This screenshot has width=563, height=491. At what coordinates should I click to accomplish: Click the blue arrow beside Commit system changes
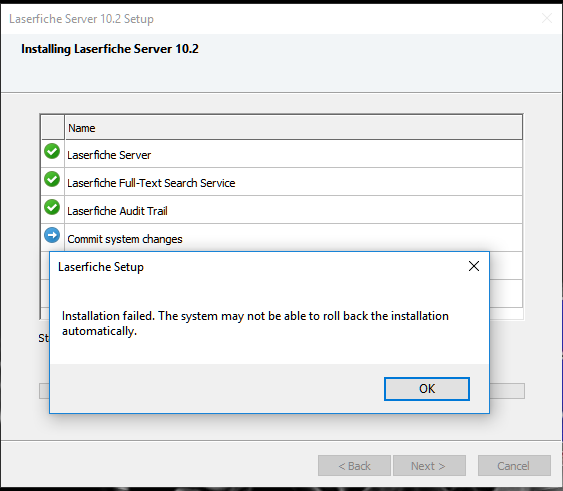coord(52,235)
